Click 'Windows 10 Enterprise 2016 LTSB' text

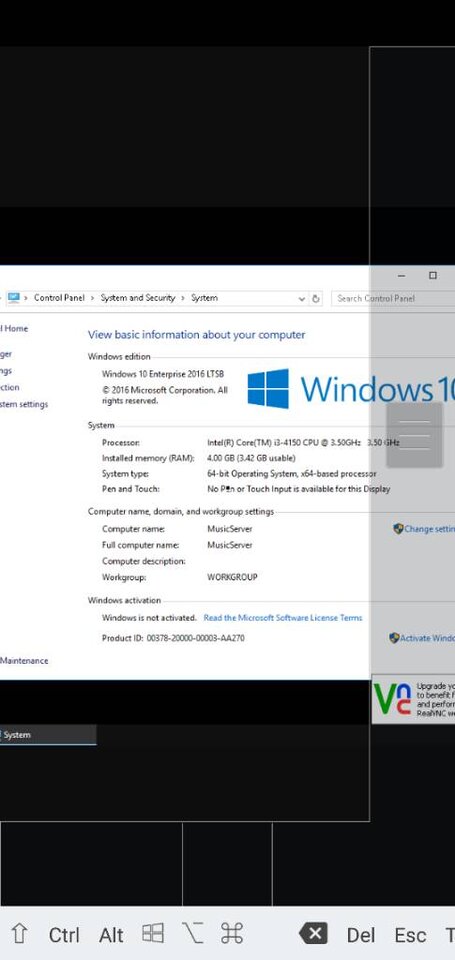click(163, 374)
